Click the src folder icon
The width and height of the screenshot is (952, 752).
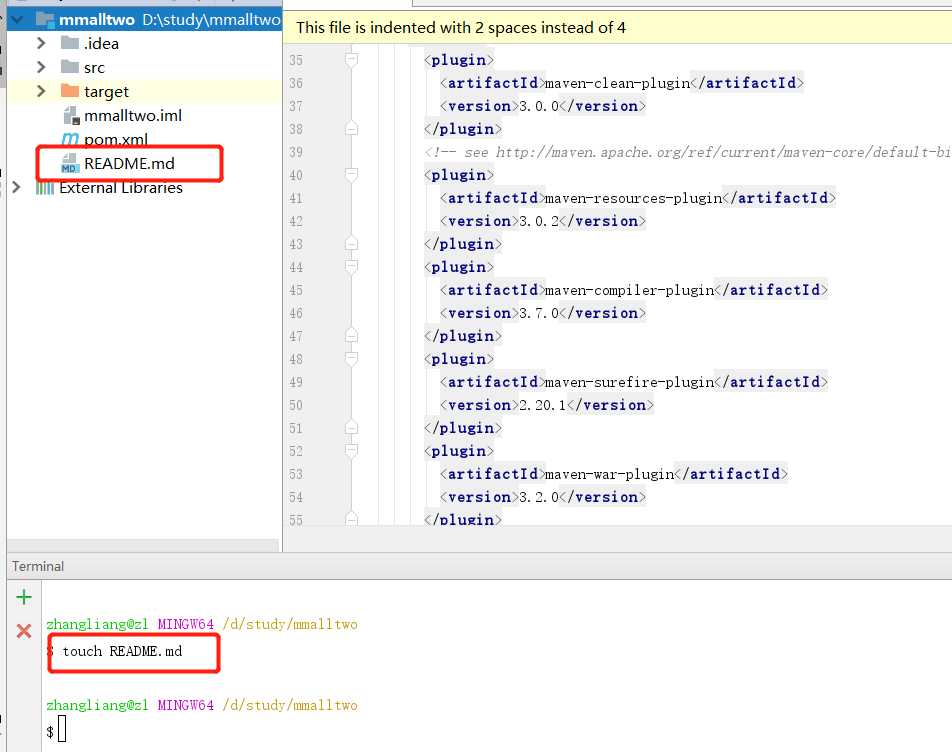[x=69, y=68]
